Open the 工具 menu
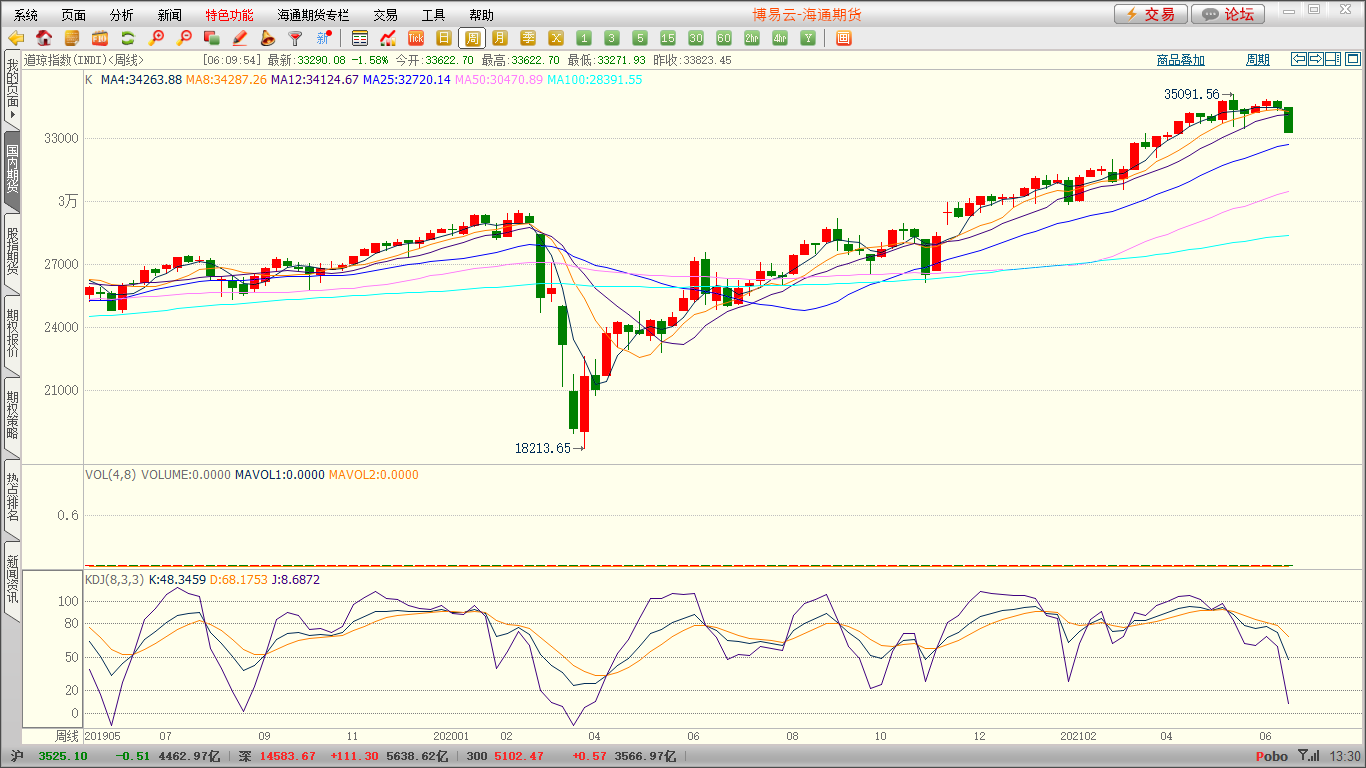 (433, 15)
